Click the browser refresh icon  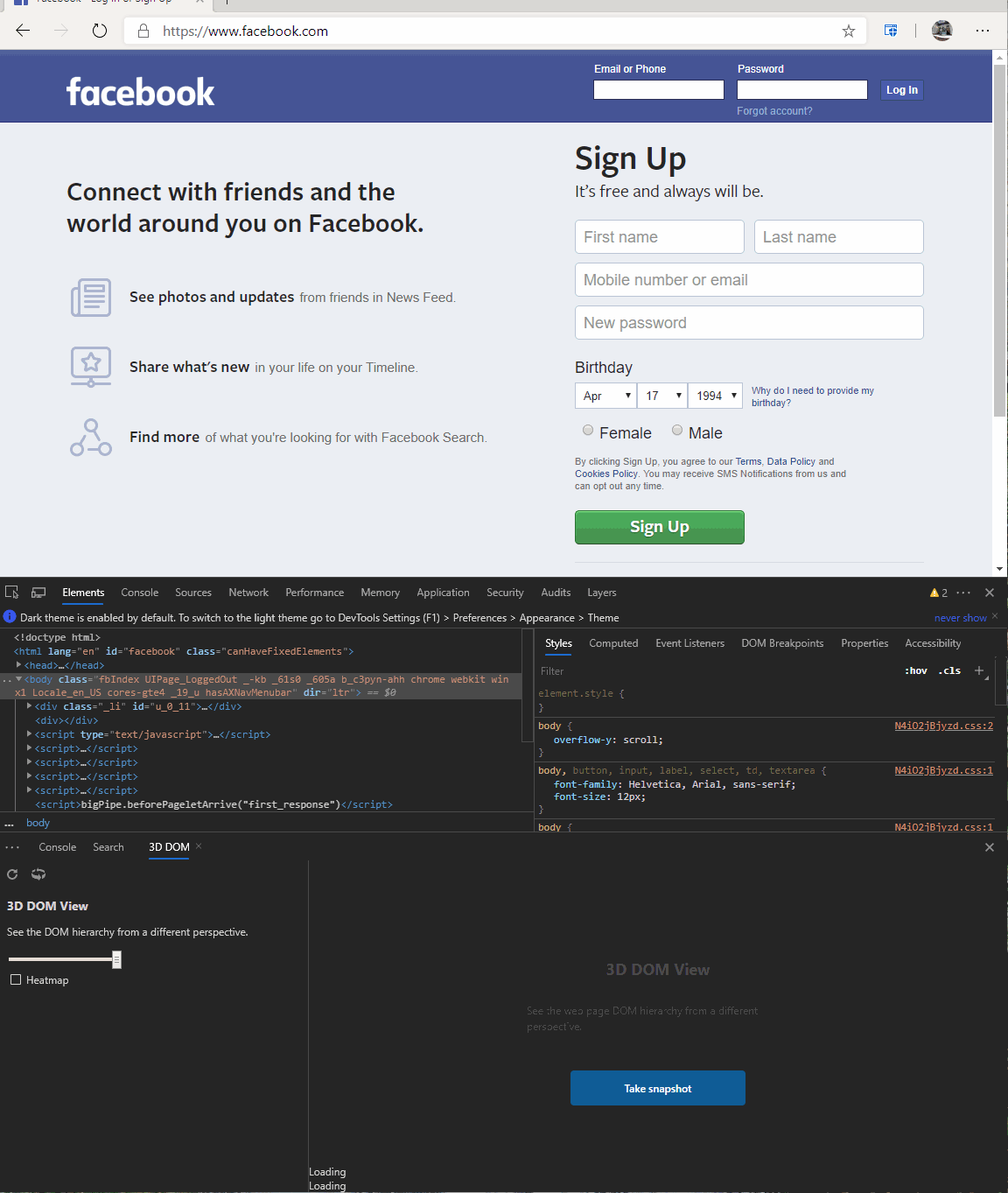(100, 31)
